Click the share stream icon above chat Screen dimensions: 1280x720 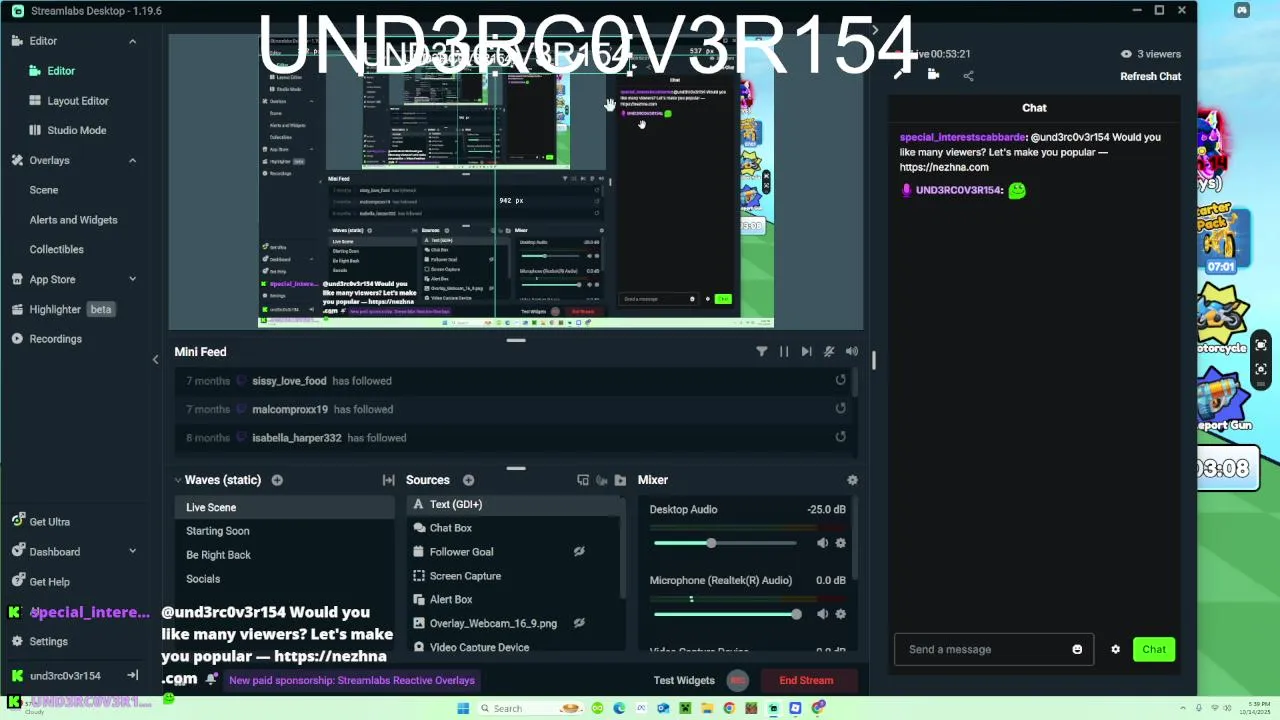[968, 76]
